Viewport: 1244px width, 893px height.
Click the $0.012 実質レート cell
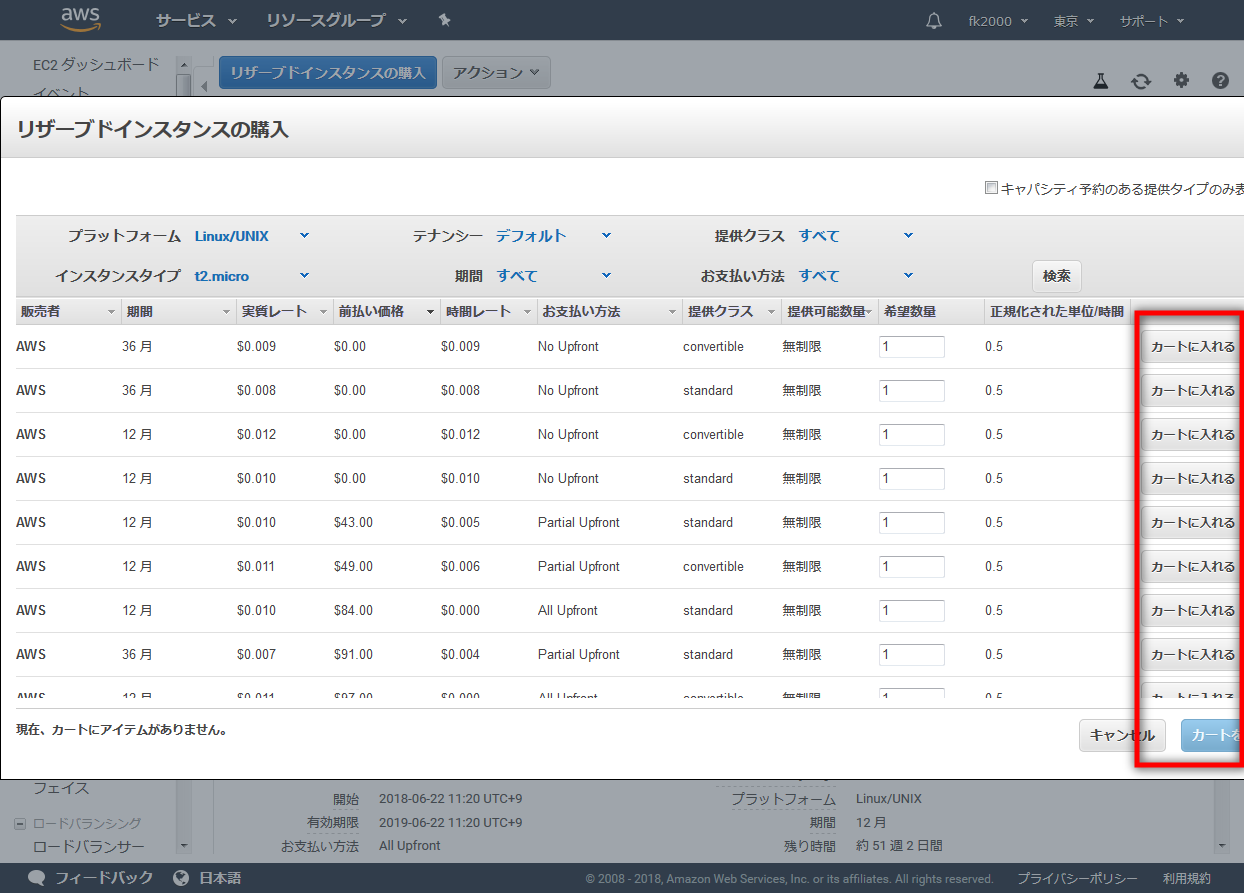pos(256,435)
